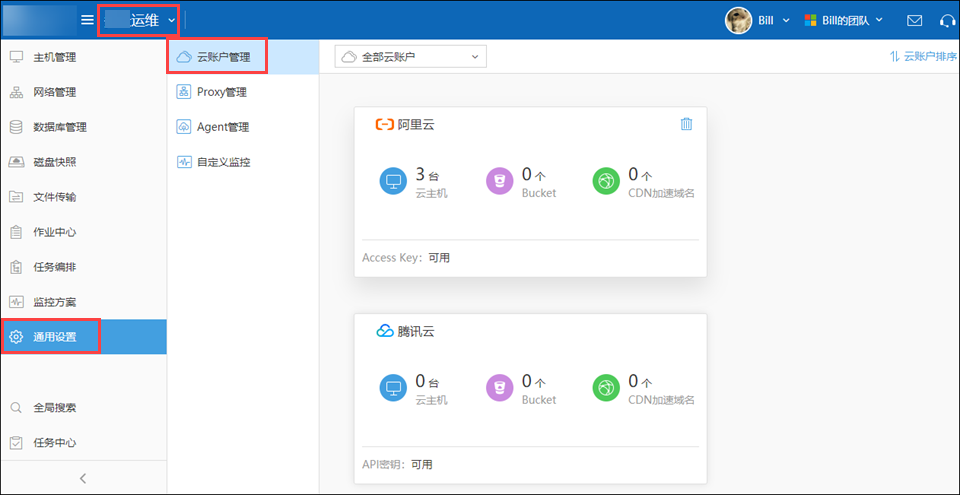The width and height of the screenshot is (960, 495).
Task: Open 数据库管理 in sidebar
Action: [x=83, y=127]
